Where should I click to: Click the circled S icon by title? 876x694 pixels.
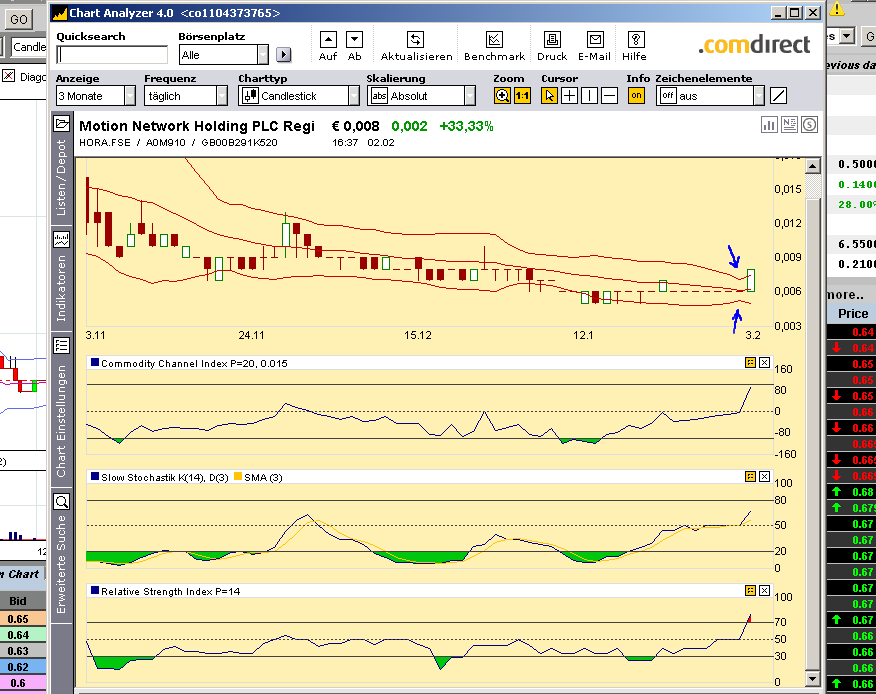tap(810, 125)
